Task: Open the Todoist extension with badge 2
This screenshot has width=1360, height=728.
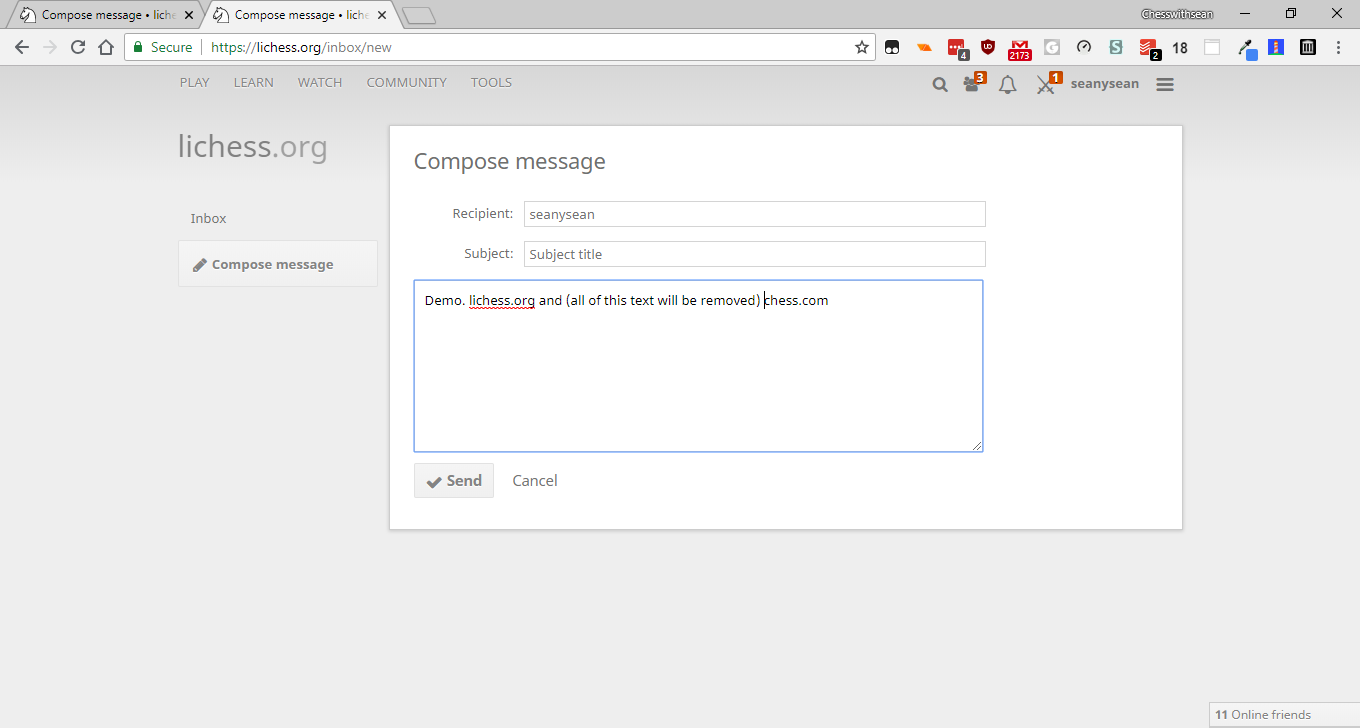Action: (1149, 48)
